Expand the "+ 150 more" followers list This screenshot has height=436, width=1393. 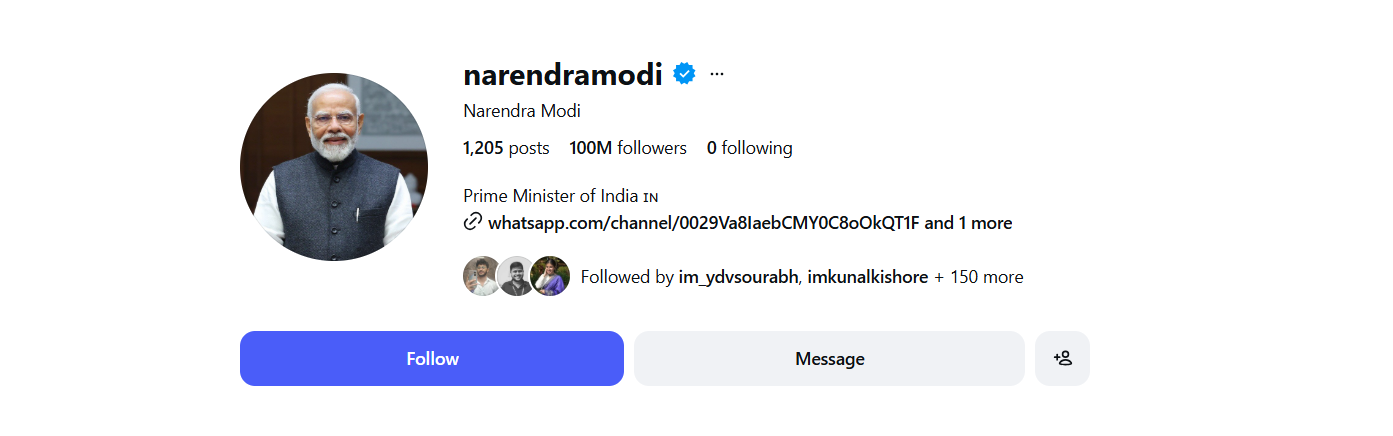[978, 277]
